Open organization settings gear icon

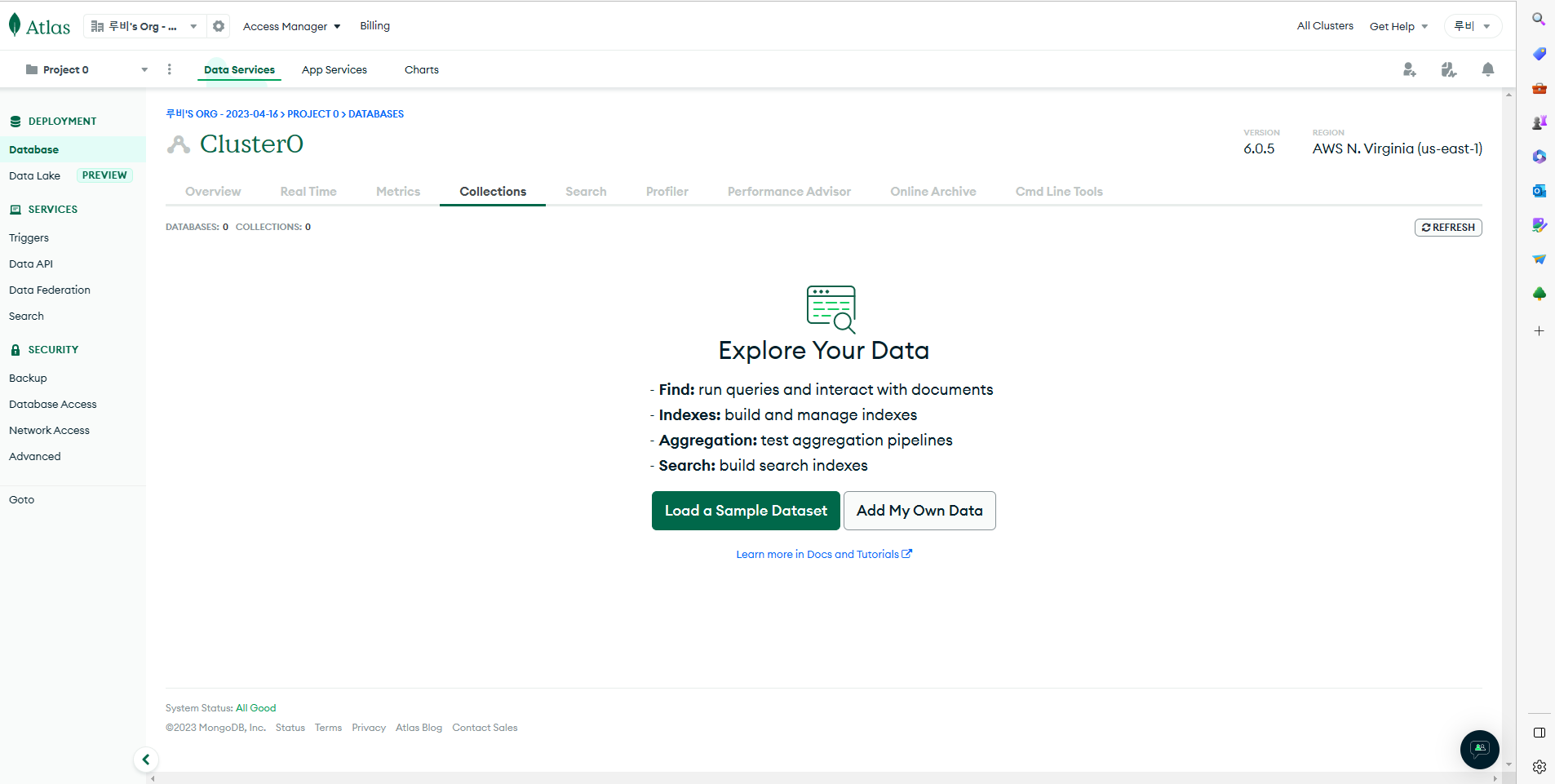point(219,26)
